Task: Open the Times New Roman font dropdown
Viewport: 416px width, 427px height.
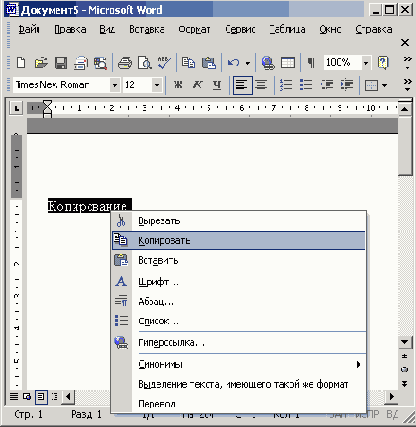Action: (x=115, y=85)
